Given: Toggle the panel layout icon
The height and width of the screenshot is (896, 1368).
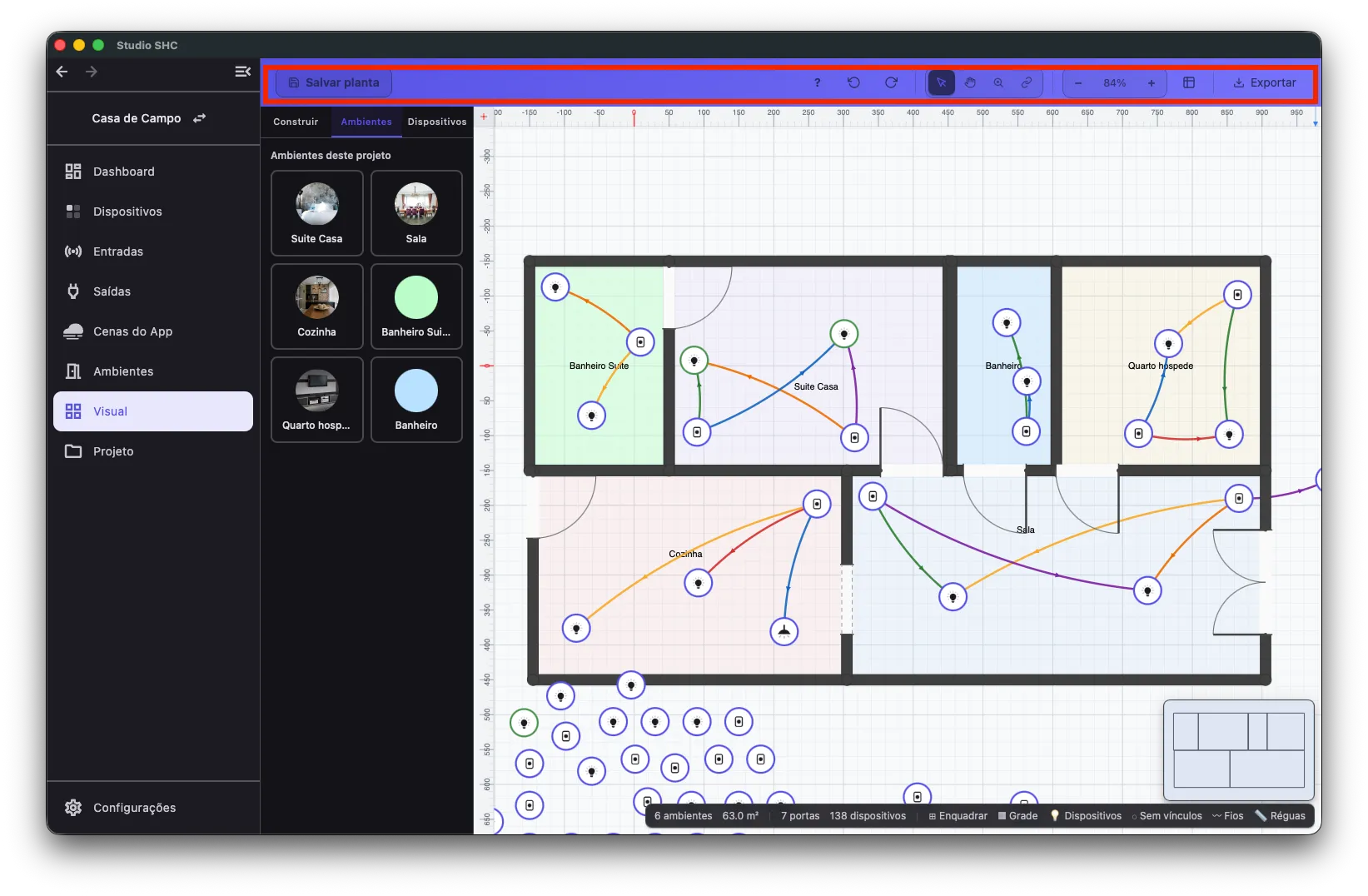Looking at the screenshot, I should [1189, 82].
